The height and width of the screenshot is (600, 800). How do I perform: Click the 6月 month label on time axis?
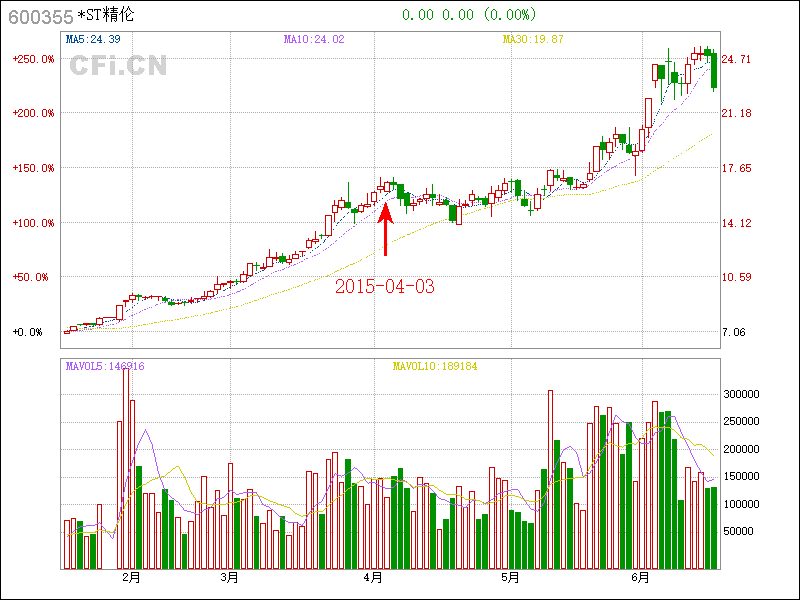(x=641, y=577)
